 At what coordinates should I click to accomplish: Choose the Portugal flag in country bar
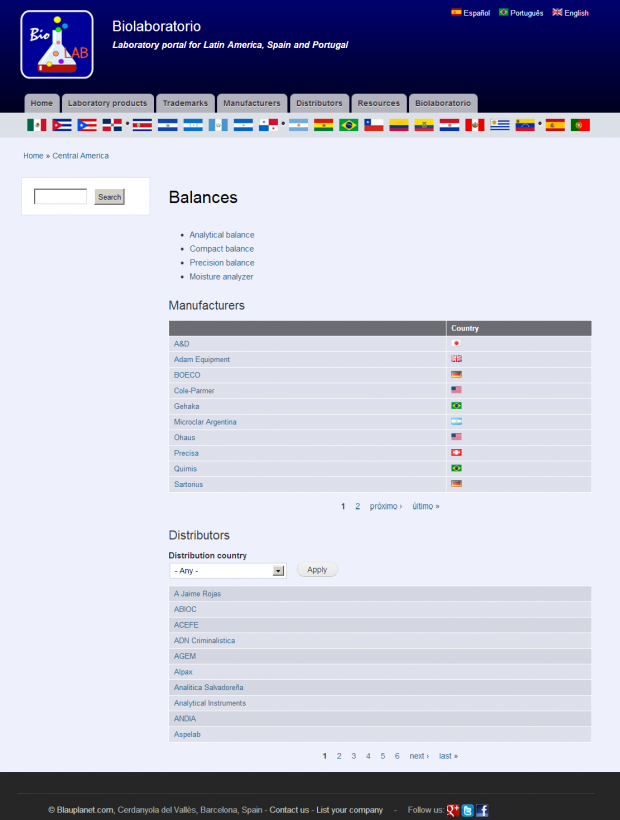click(580, 125)
